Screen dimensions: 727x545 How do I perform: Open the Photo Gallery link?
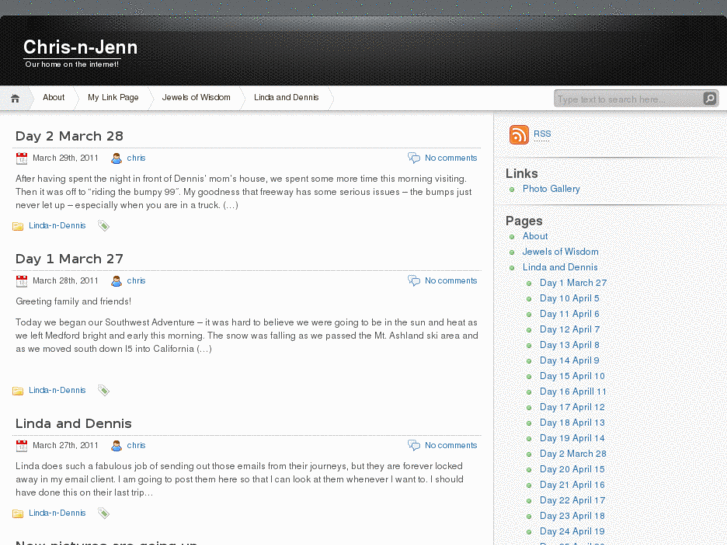coord(551,189)
